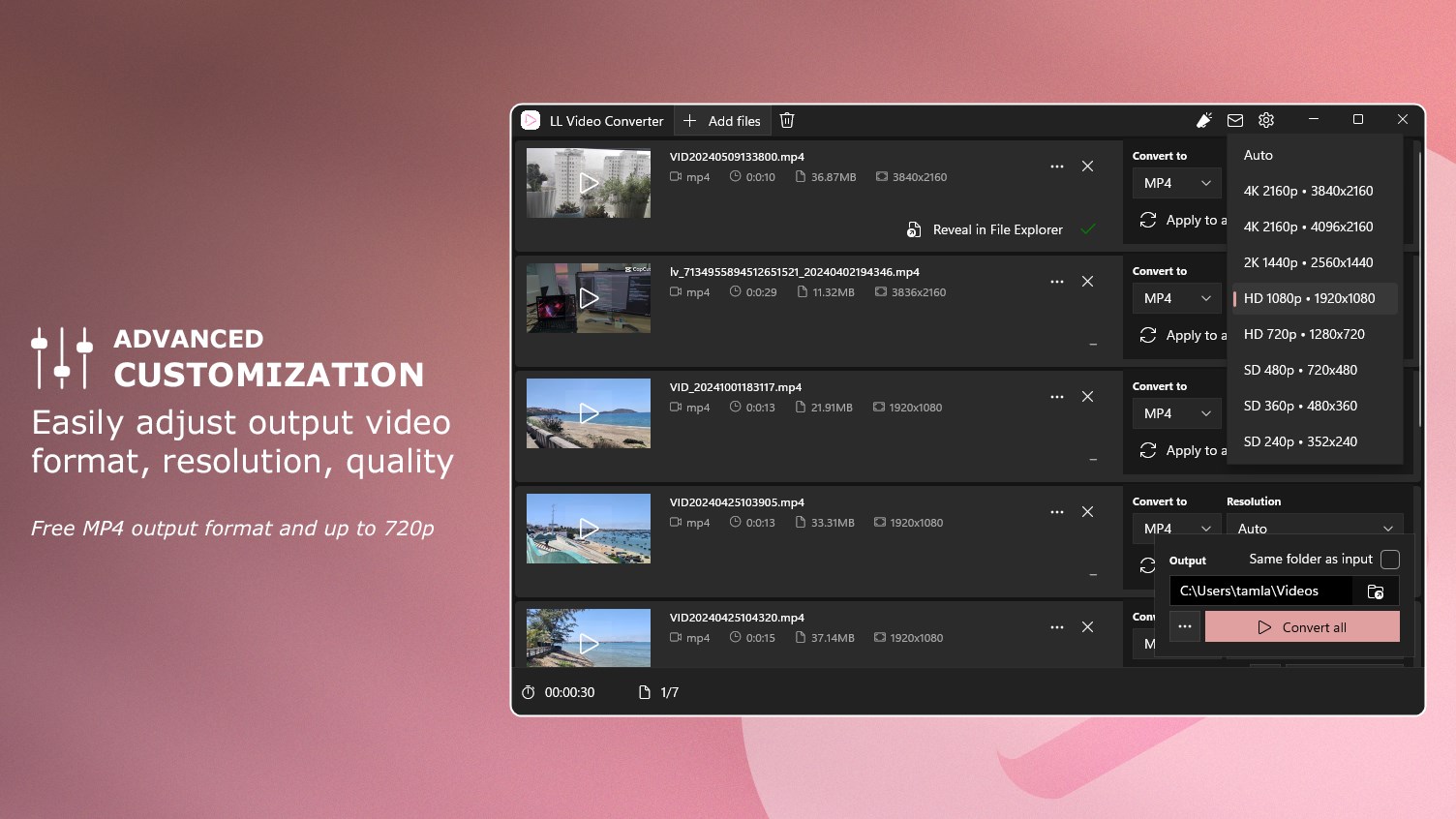Viewport: 1456px width, 819px height.
Task: Open Convert to MP4 dropdown for VID20240509133800.mp4
Action: coord(1176,183)
